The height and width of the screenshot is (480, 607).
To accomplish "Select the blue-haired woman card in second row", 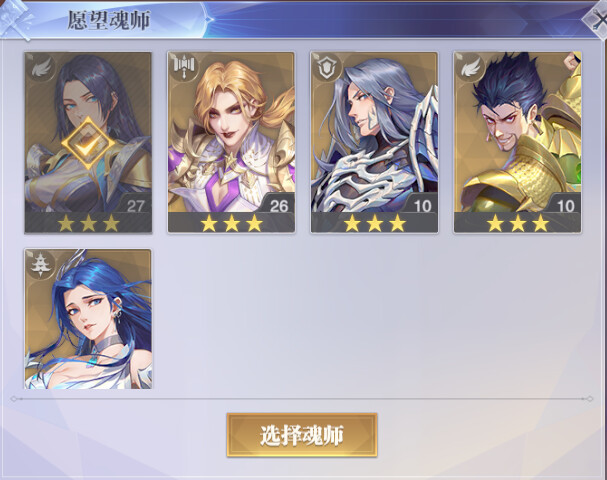I will coord(88,319).
